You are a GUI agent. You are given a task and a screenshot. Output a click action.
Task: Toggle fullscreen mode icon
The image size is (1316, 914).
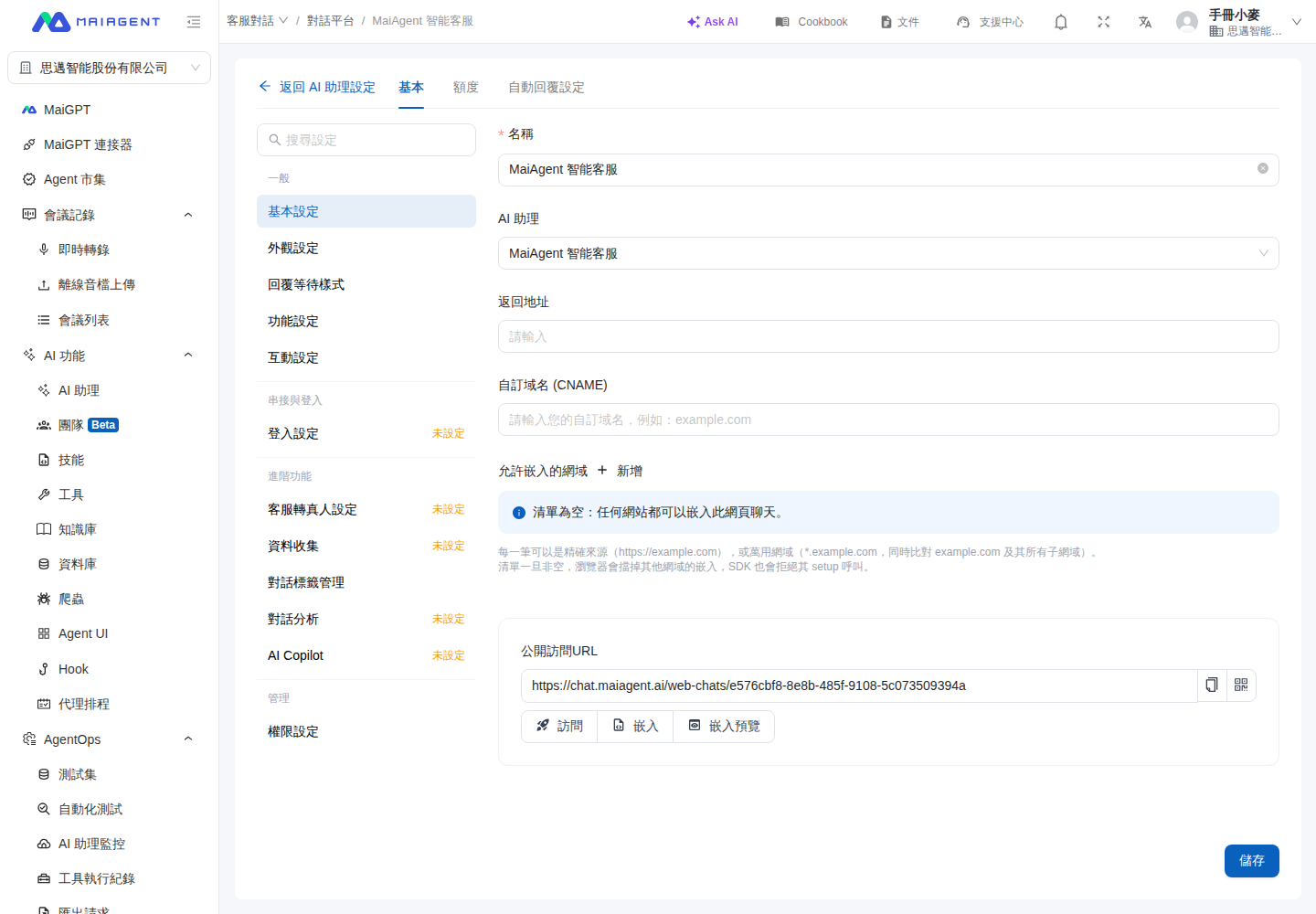click(1103, 21)
